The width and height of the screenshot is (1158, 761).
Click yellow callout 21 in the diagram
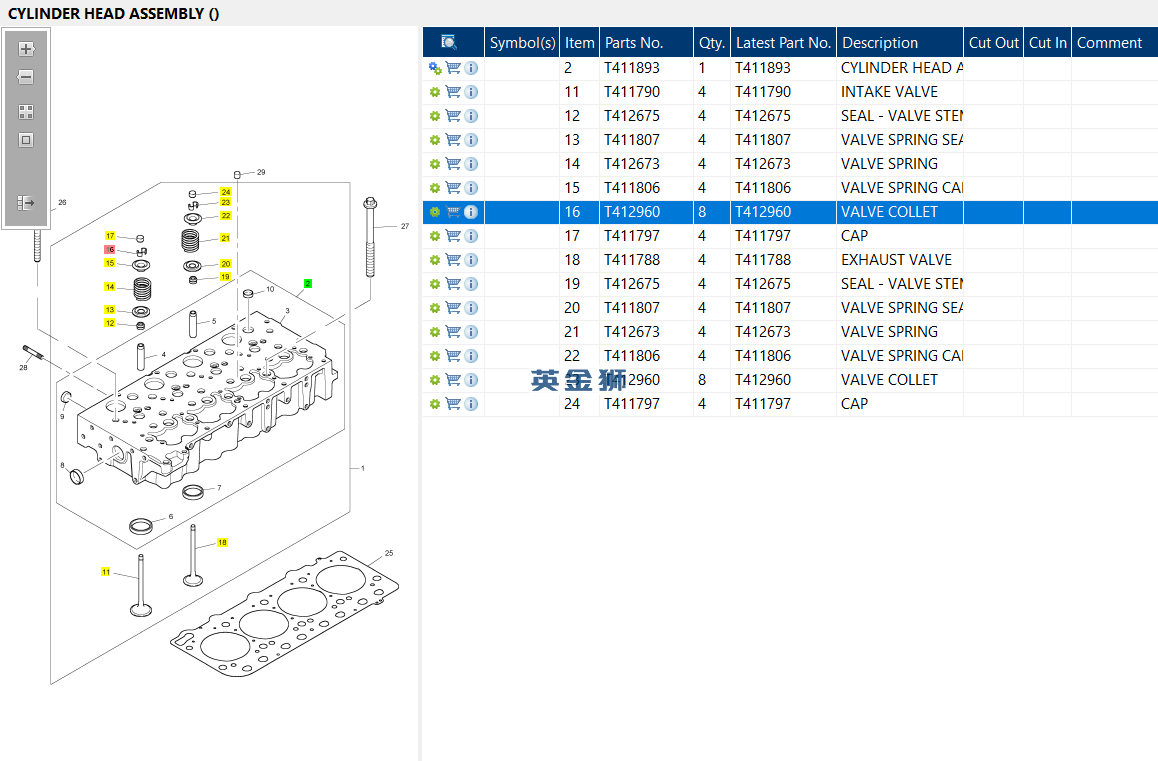point(225,238)
